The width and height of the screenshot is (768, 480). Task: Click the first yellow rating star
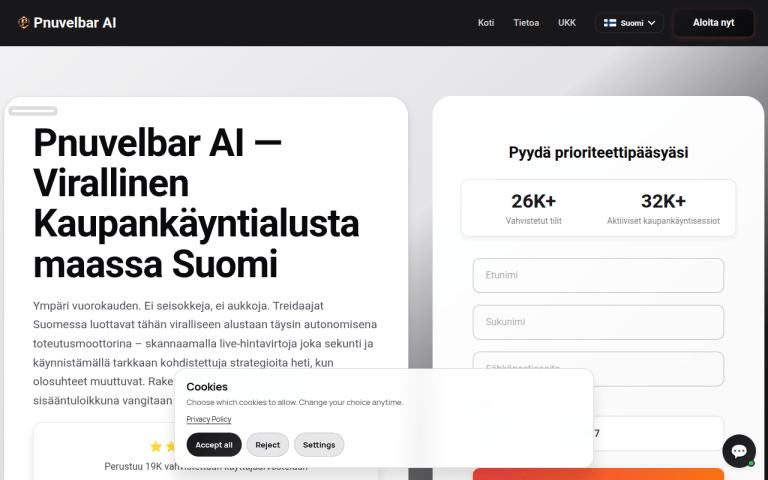[x=156, y=446]
